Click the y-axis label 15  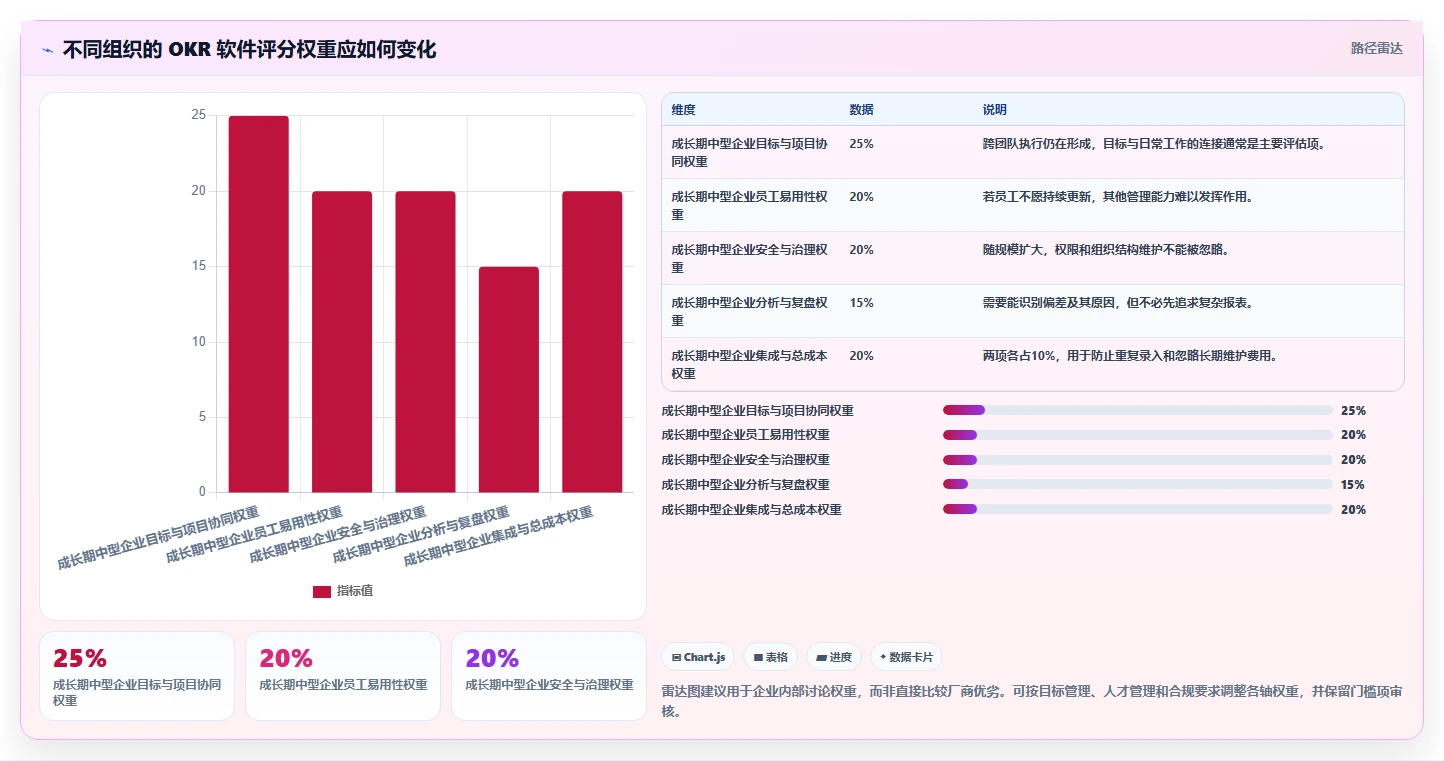click(x=198, y=266)
